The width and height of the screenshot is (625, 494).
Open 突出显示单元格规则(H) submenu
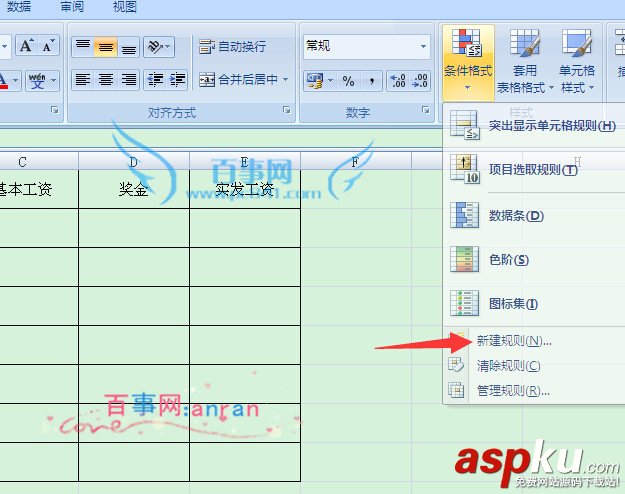534,126
